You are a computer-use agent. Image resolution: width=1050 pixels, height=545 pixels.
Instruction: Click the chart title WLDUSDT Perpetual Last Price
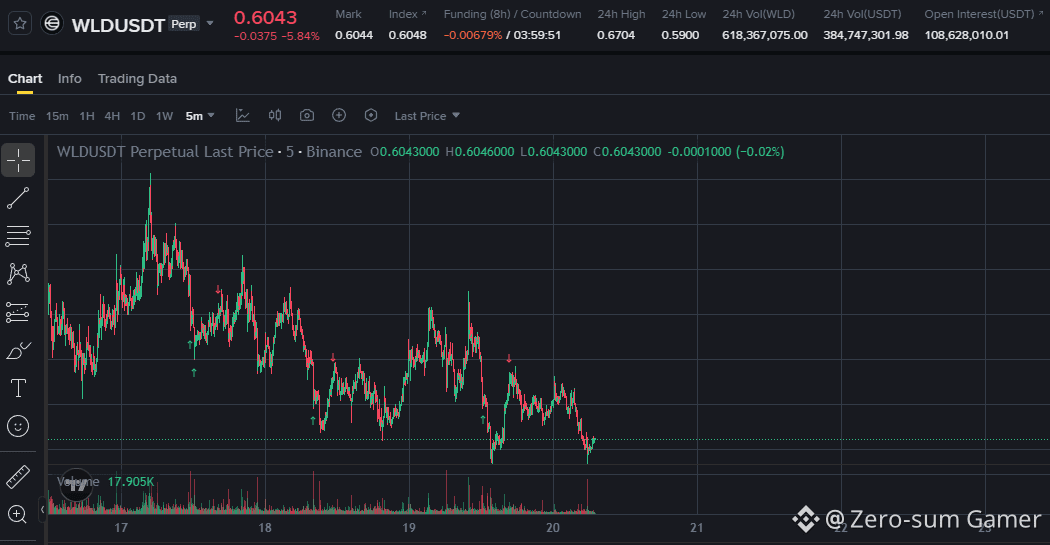point(165,152)
